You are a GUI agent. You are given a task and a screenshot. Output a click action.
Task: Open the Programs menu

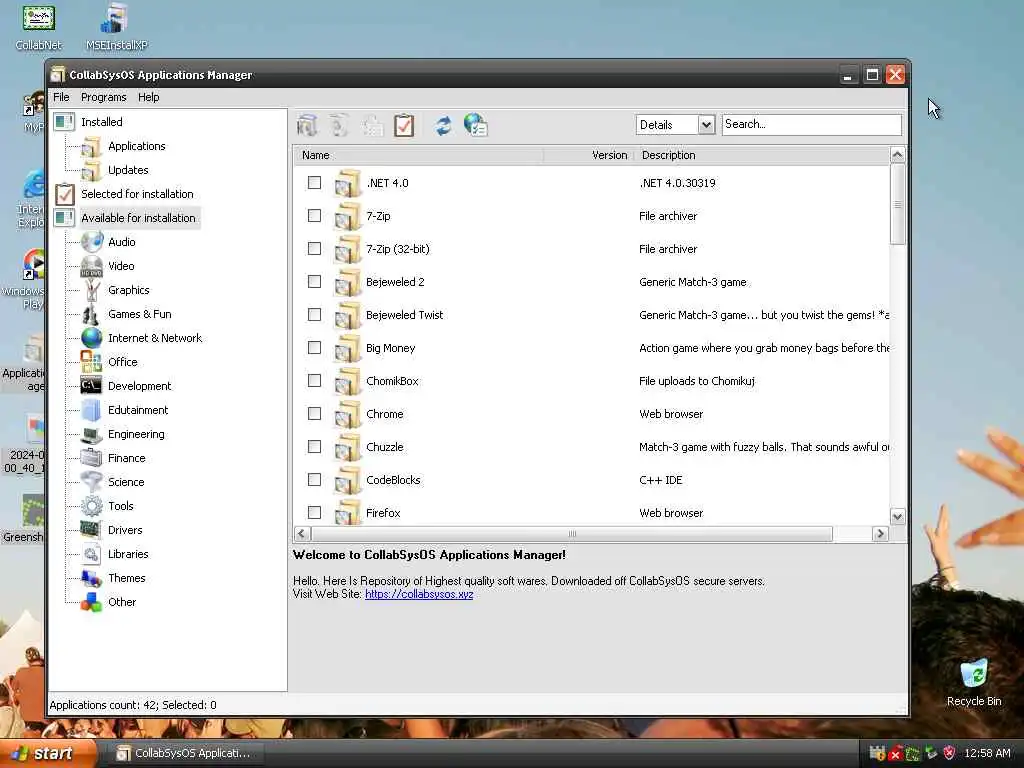click(x=104, y=97)
